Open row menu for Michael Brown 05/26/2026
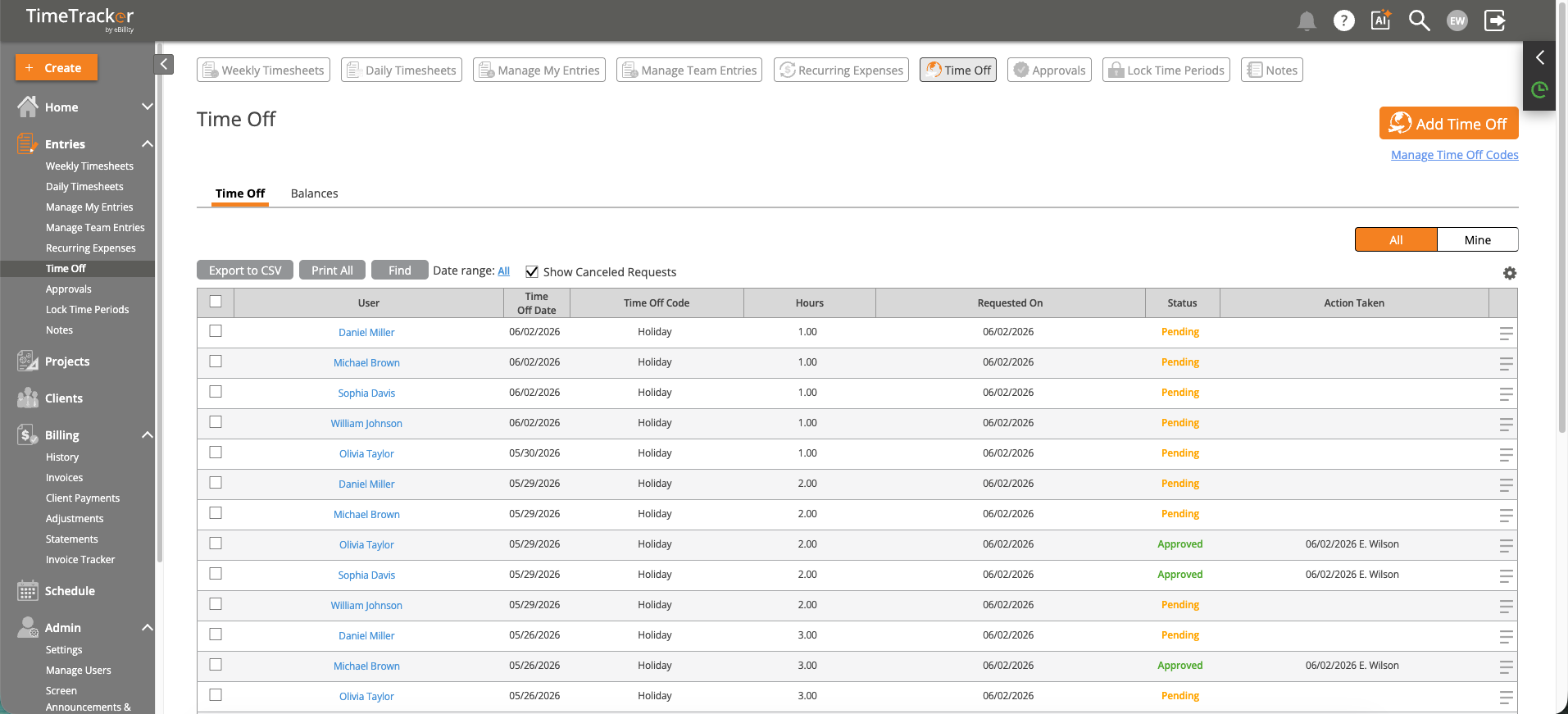Screen dimensions: 1568x714 pos(1507,667)
